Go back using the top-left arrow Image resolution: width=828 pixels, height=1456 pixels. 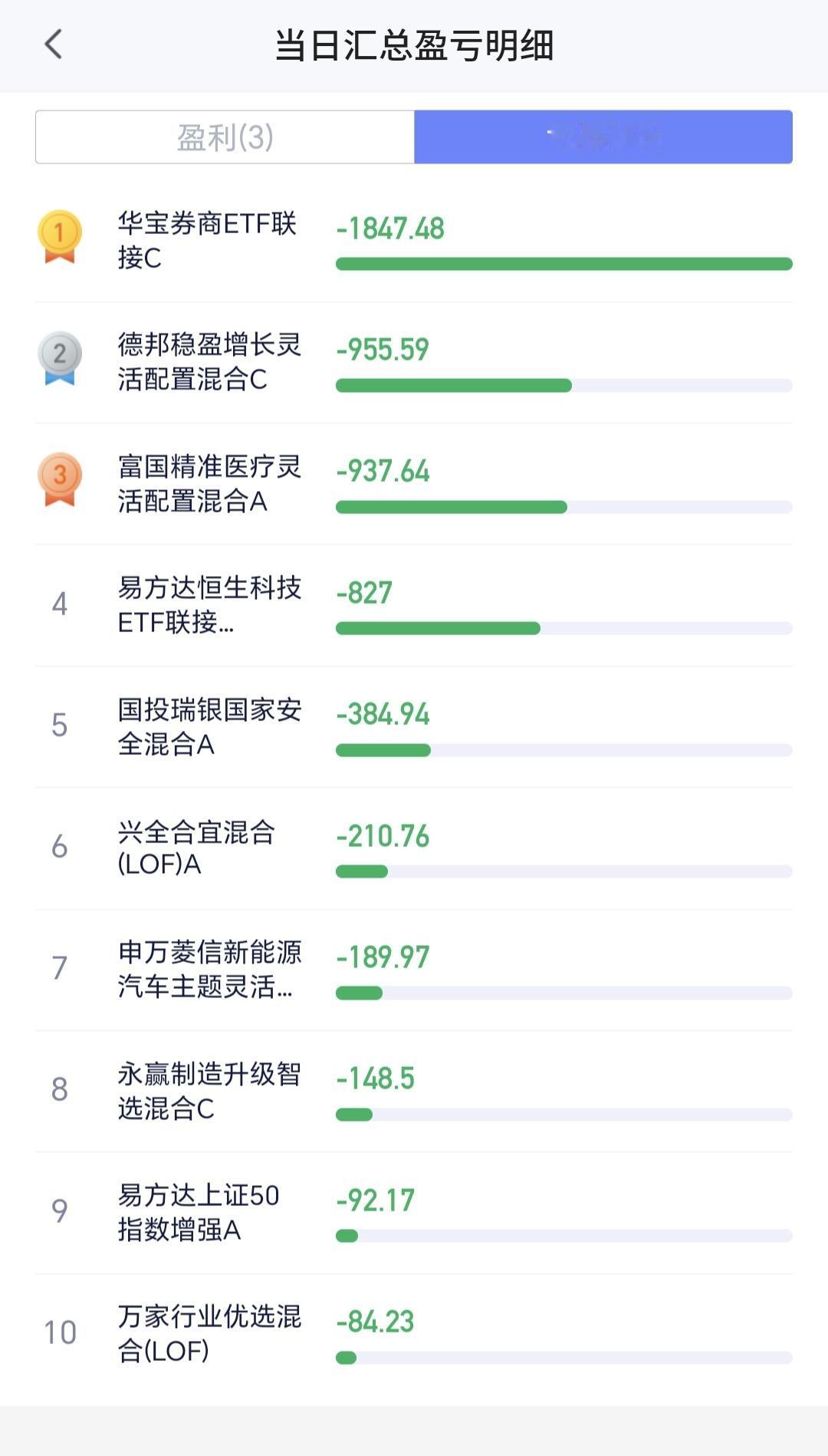tap(53, 44)
